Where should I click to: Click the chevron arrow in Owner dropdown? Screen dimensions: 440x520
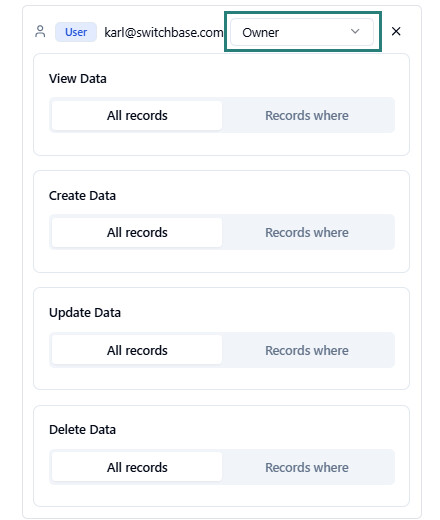pyautogui.click(x=355, y=31)
